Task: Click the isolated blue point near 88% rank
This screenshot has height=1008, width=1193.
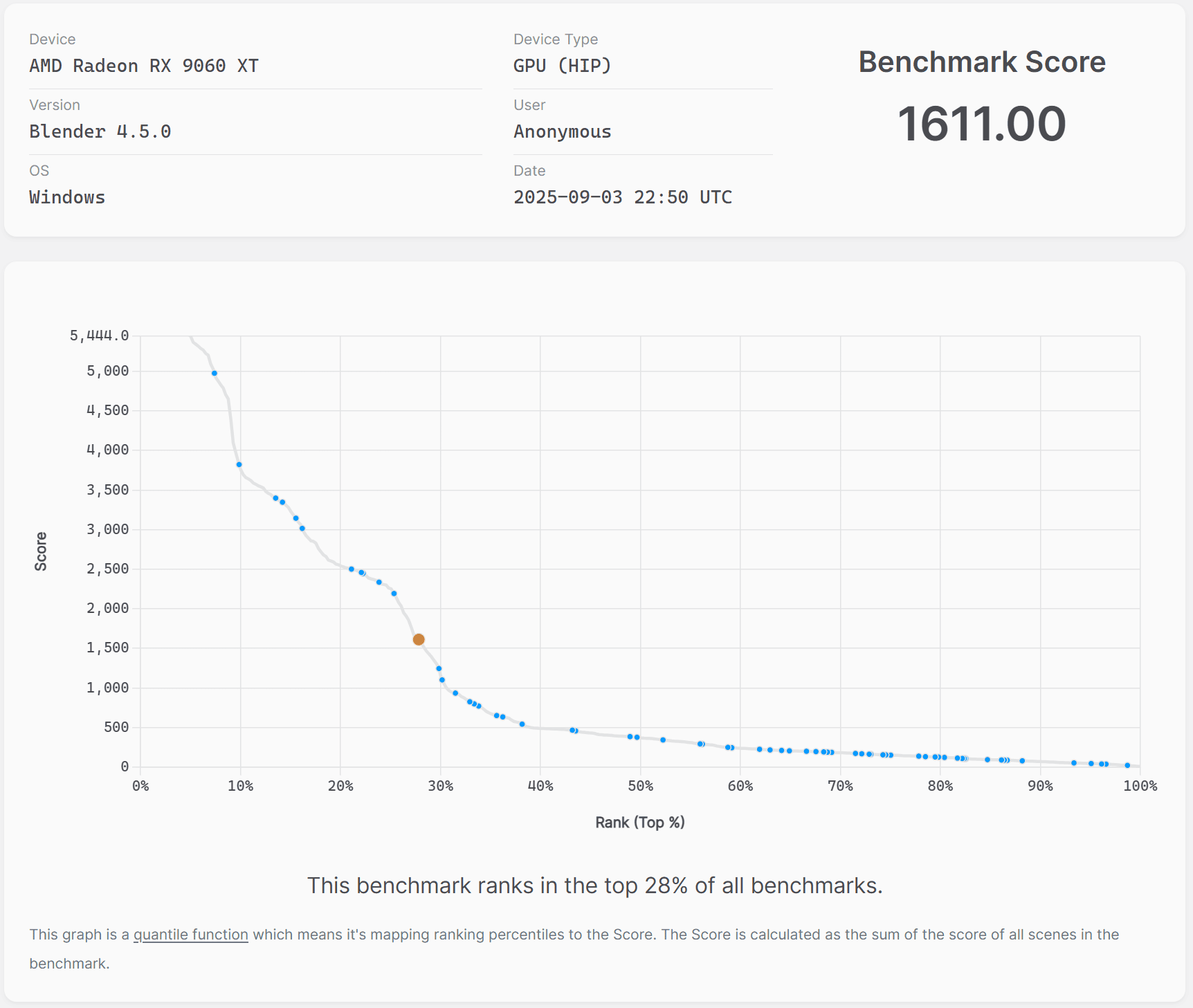Action: click(x=1022, y=760)
